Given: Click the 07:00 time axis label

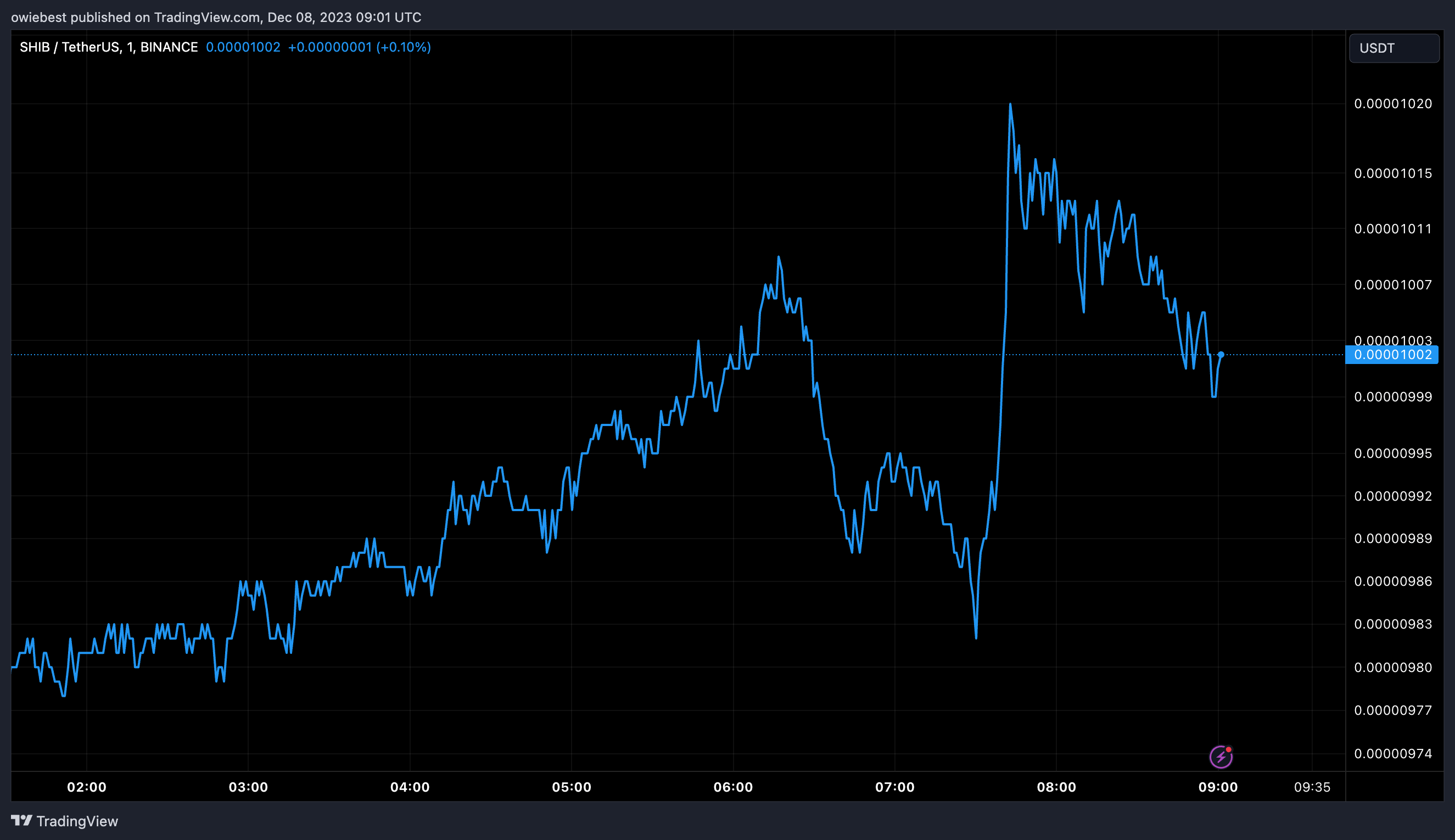Looking at the screenshot, I should coord(895,787).
